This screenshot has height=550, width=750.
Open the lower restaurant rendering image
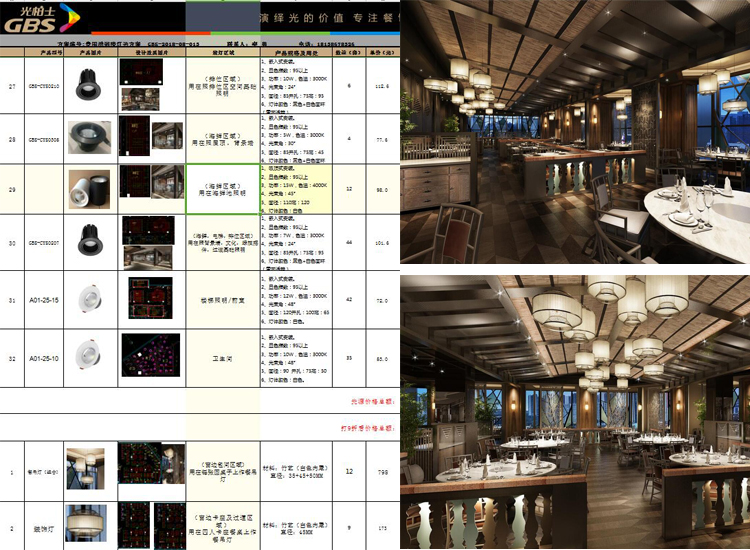575,410
